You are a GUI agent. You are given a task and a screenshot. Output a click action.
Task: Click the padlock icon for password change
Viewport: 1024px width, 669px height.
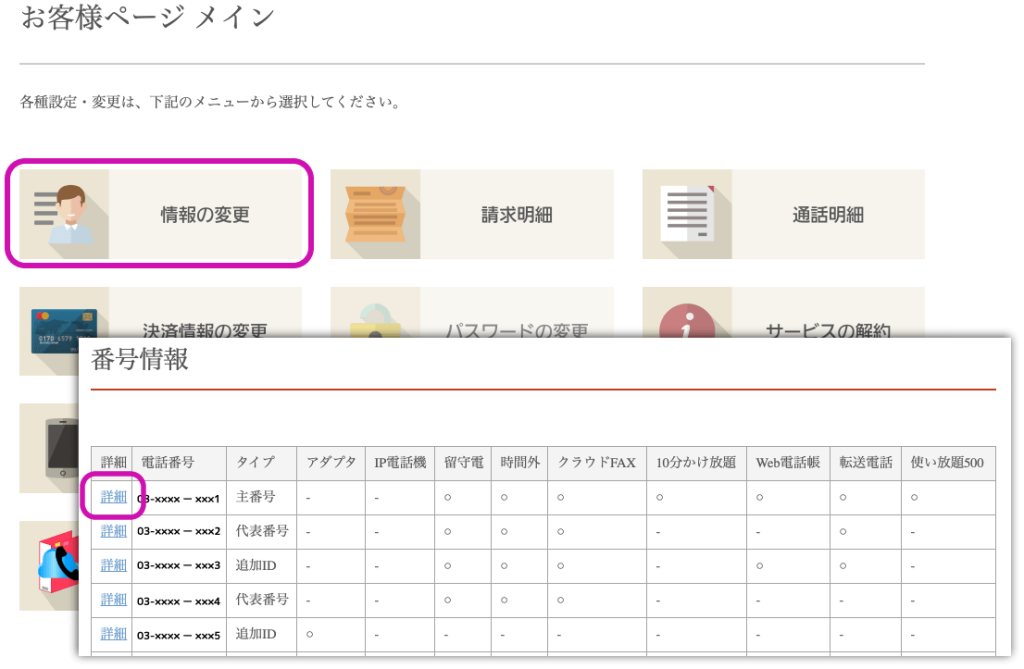[376, 320]
